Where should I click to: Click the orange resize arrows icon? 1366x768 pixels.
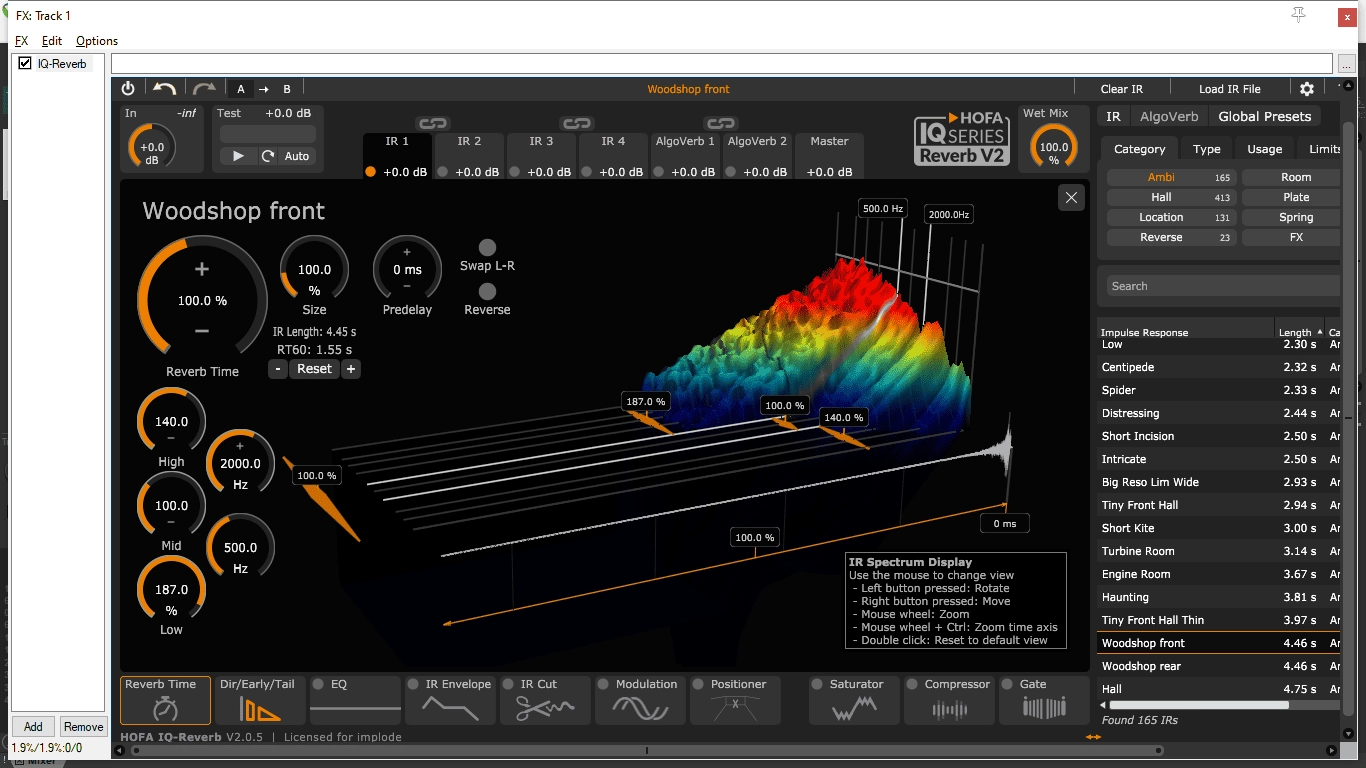(x=1093, y=737)
